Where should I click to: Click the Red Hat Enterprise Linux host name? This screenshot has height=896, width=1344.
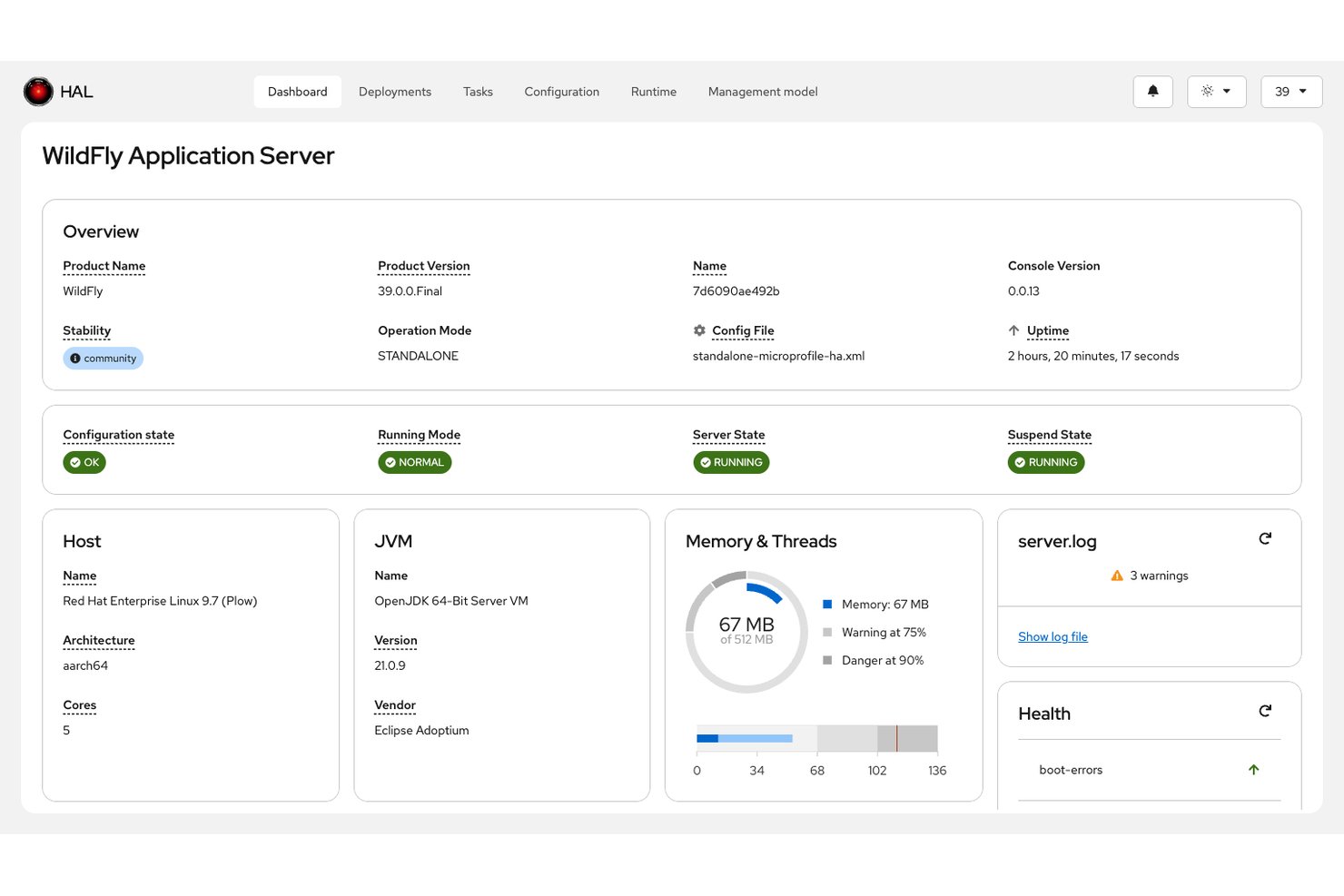(x=160, y=601)
